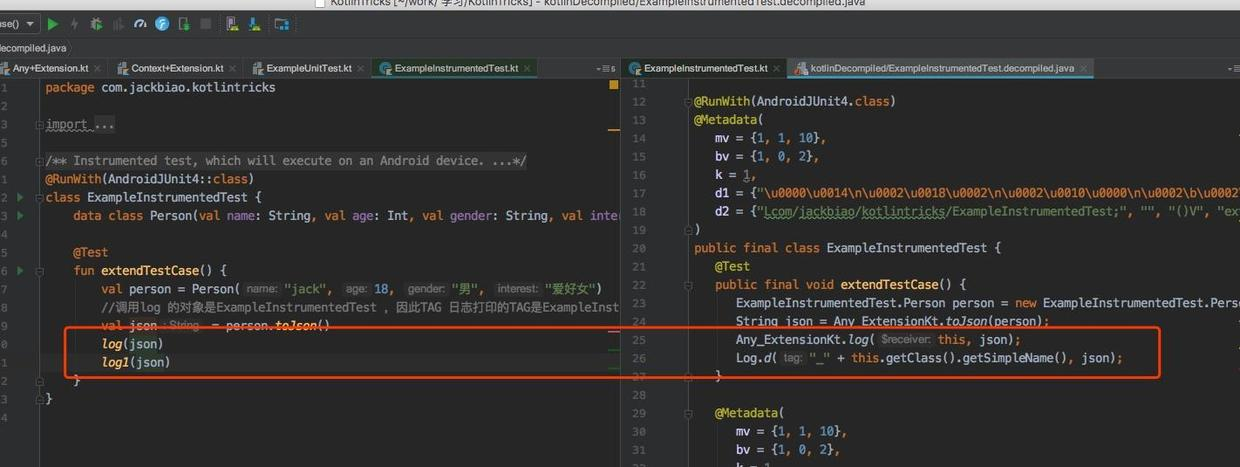The width and height of the screenshot is (1240, 467).
Task: Run with coverage icon
Action: coord(117,24)
